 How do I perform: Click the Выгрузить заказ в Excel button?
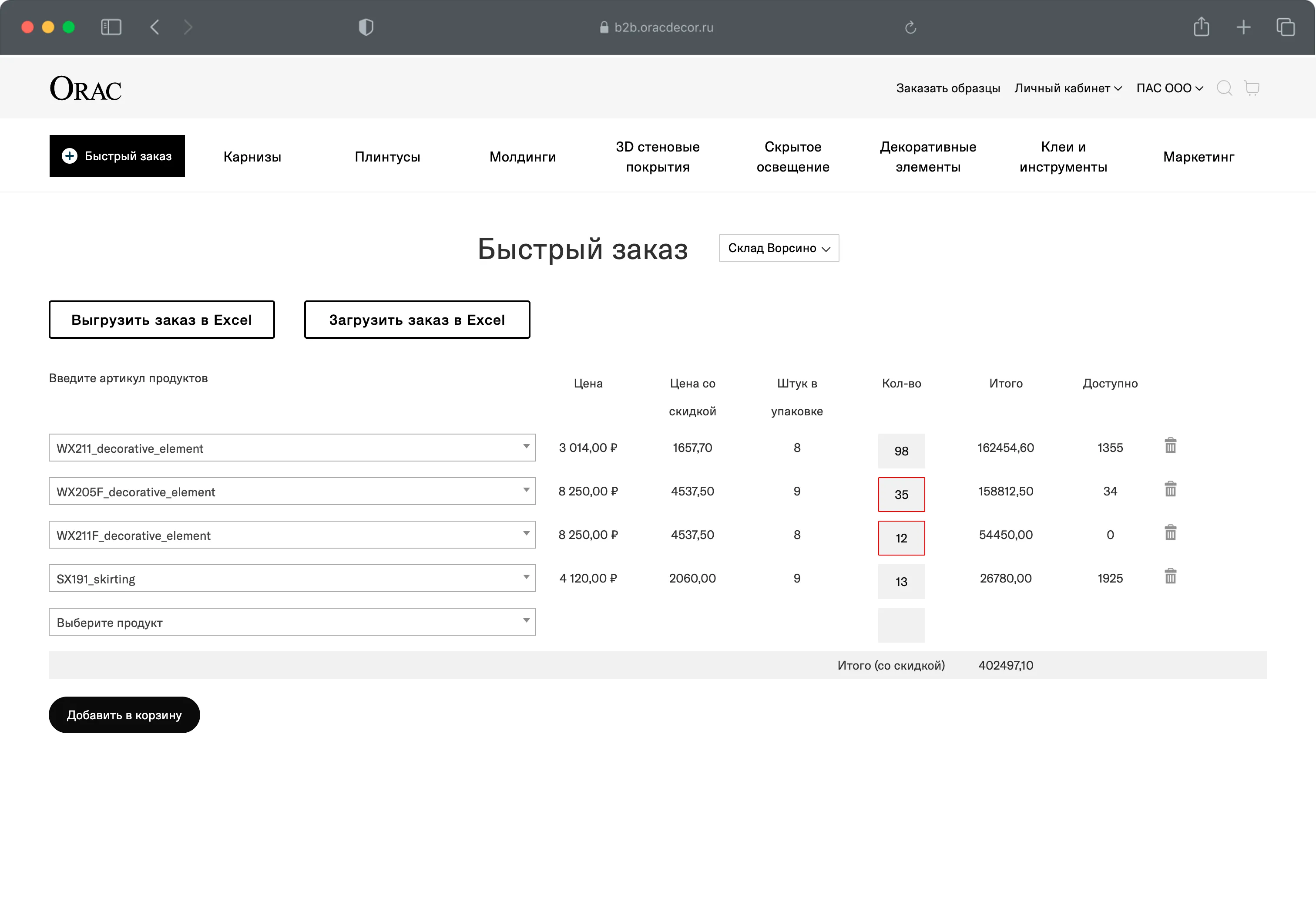pyautogui.click(x=161, y=320)
